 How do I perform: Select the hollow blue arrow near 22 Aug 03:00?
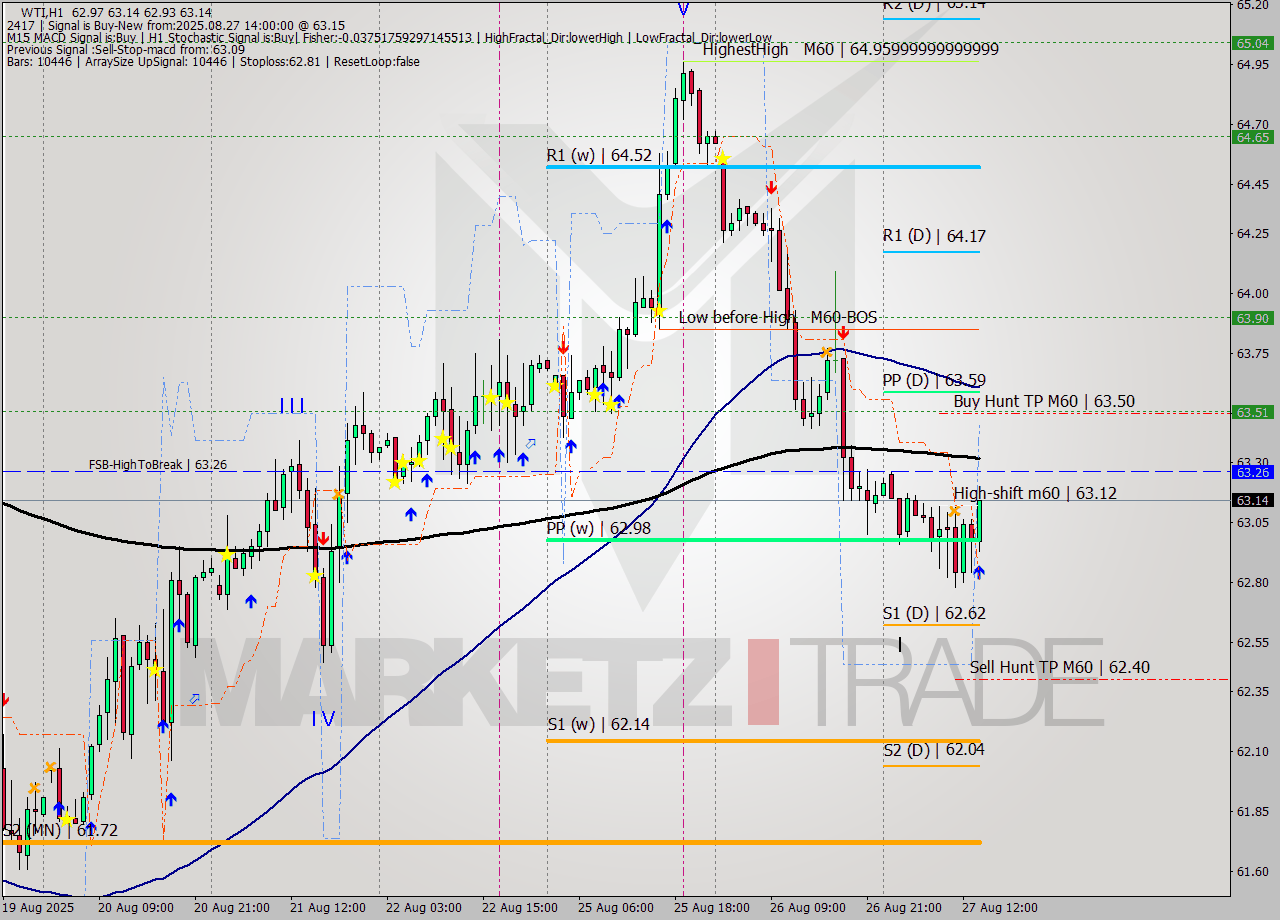click(530, 444)
